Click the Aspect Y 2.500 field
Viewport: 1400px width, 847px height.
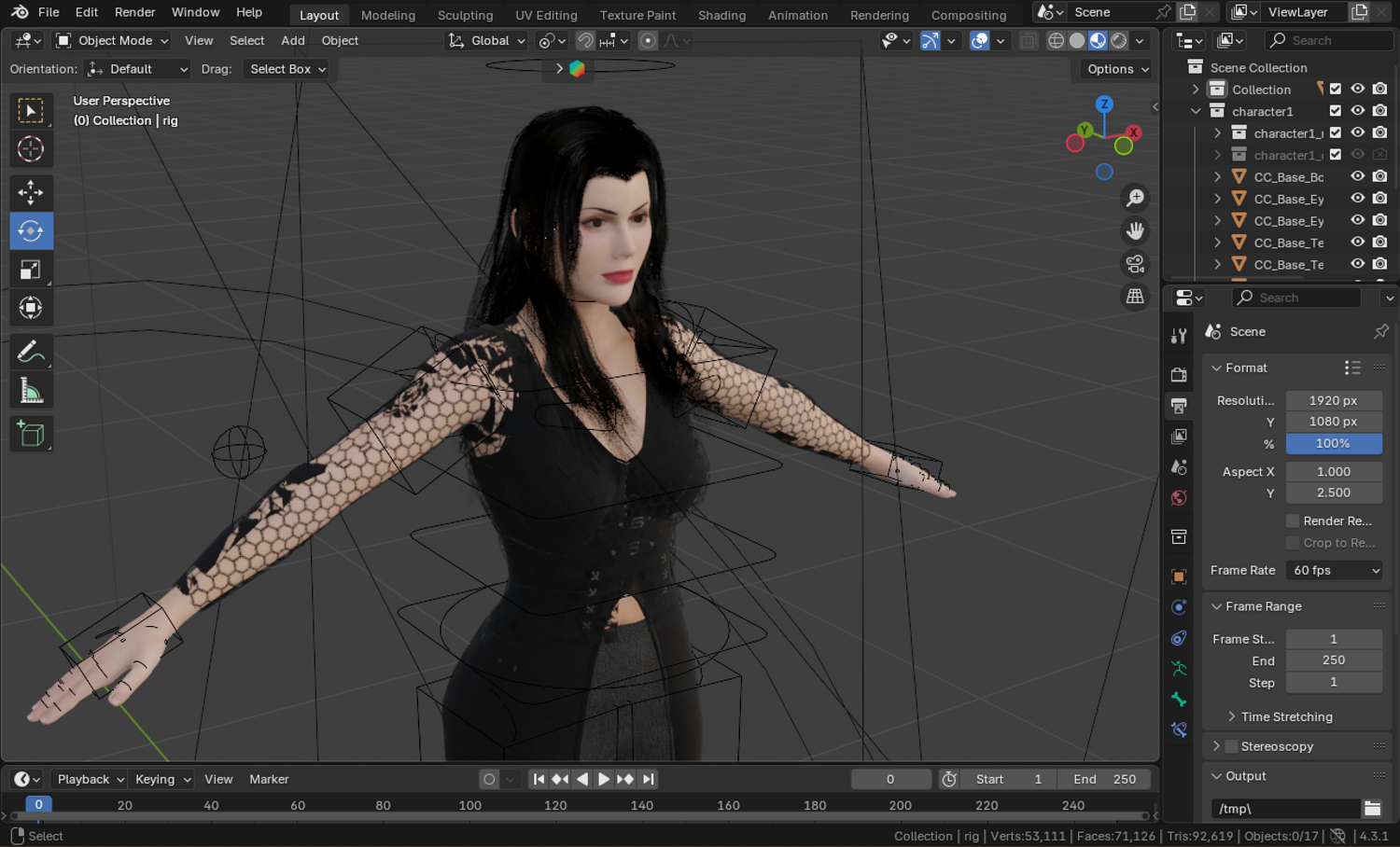coord(1334,493)
